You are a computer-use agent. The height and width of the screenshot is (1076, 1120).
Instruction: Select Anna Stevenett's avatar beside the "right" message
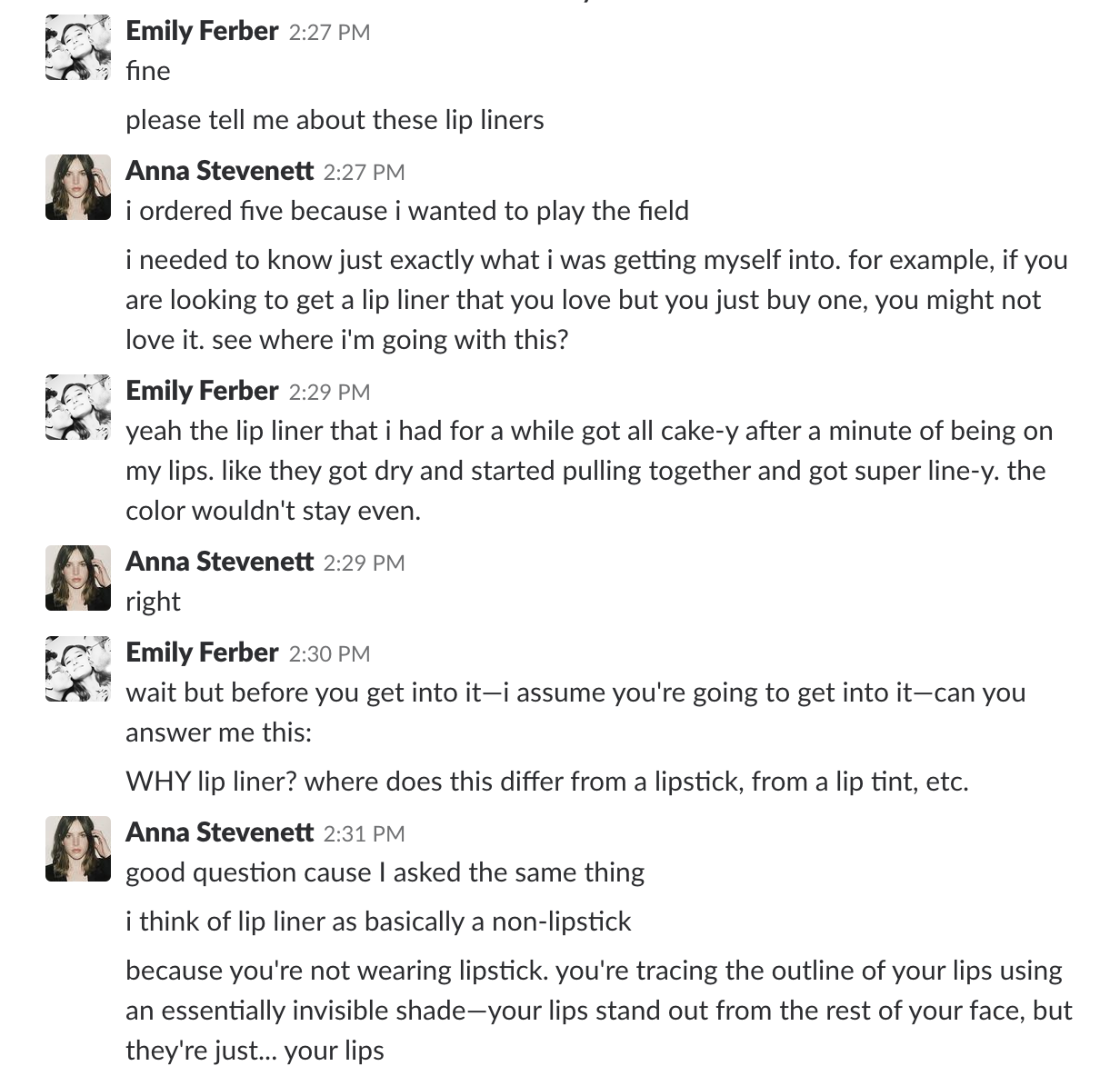point(78,578)
